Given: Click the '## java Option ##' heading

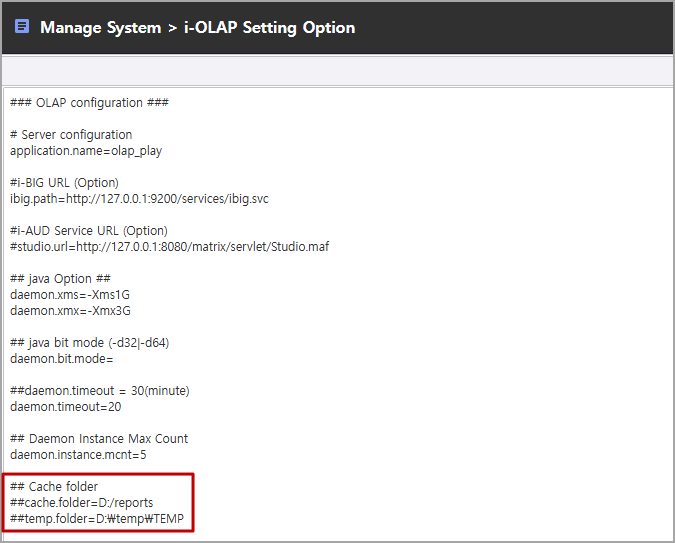Looking at the screenshot, I should tap(60, 279).
